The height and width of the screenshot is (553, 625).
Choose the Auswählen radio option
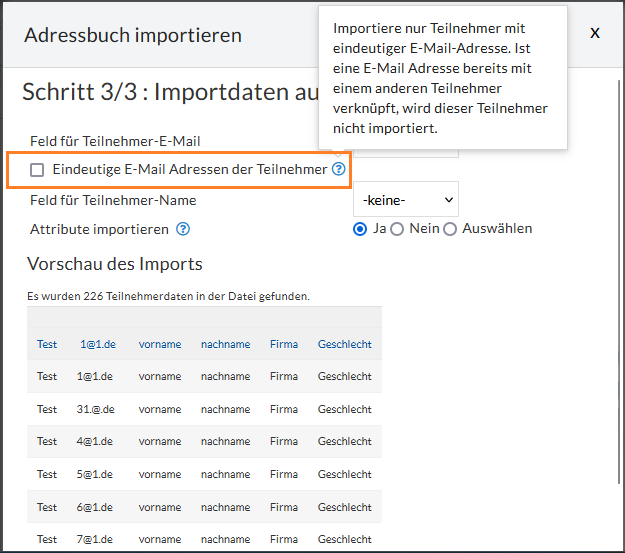(x=450, y=229)
